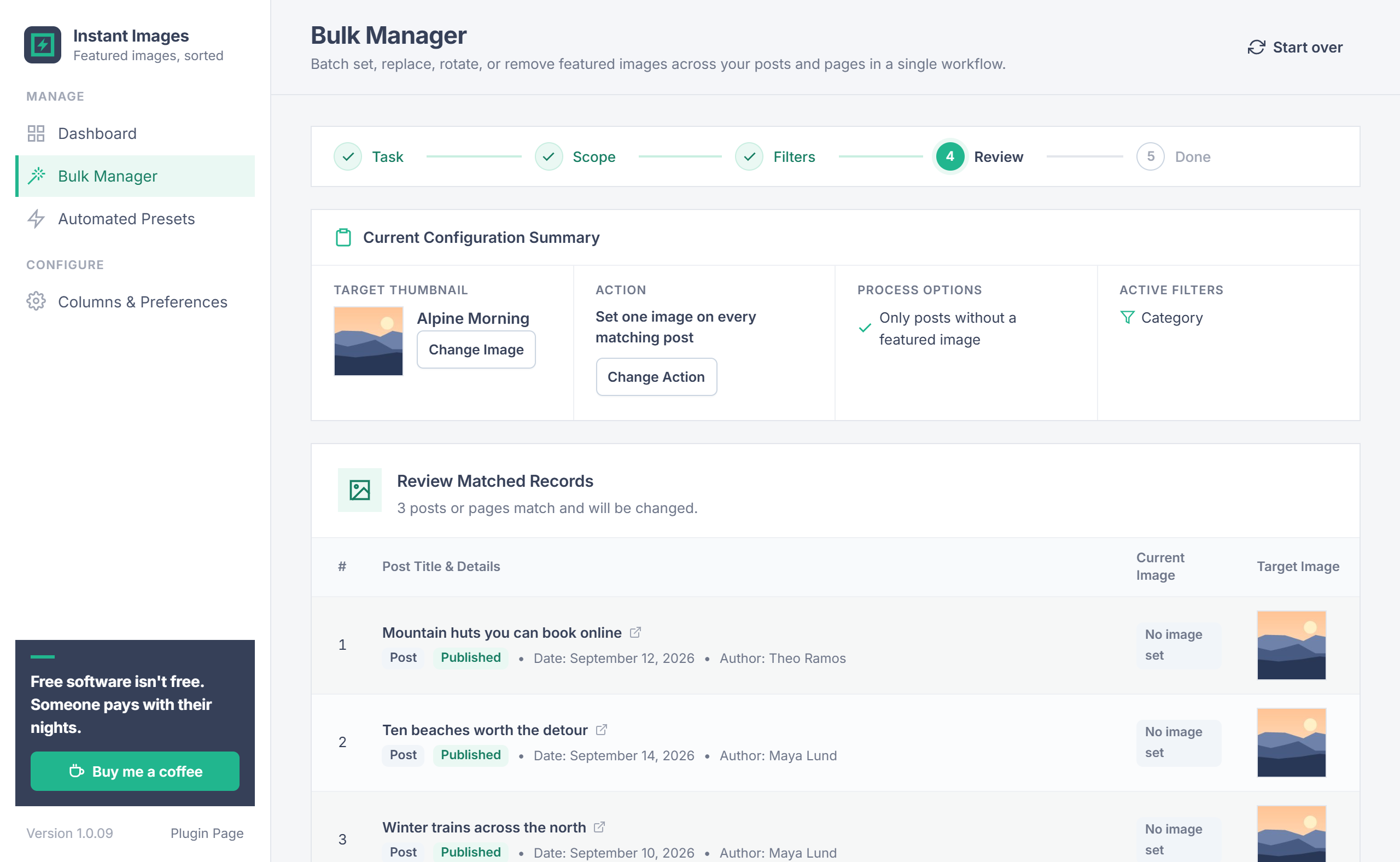Click the Winter trains across the north title
This screenshot has width=1400, height=862.
484,828
